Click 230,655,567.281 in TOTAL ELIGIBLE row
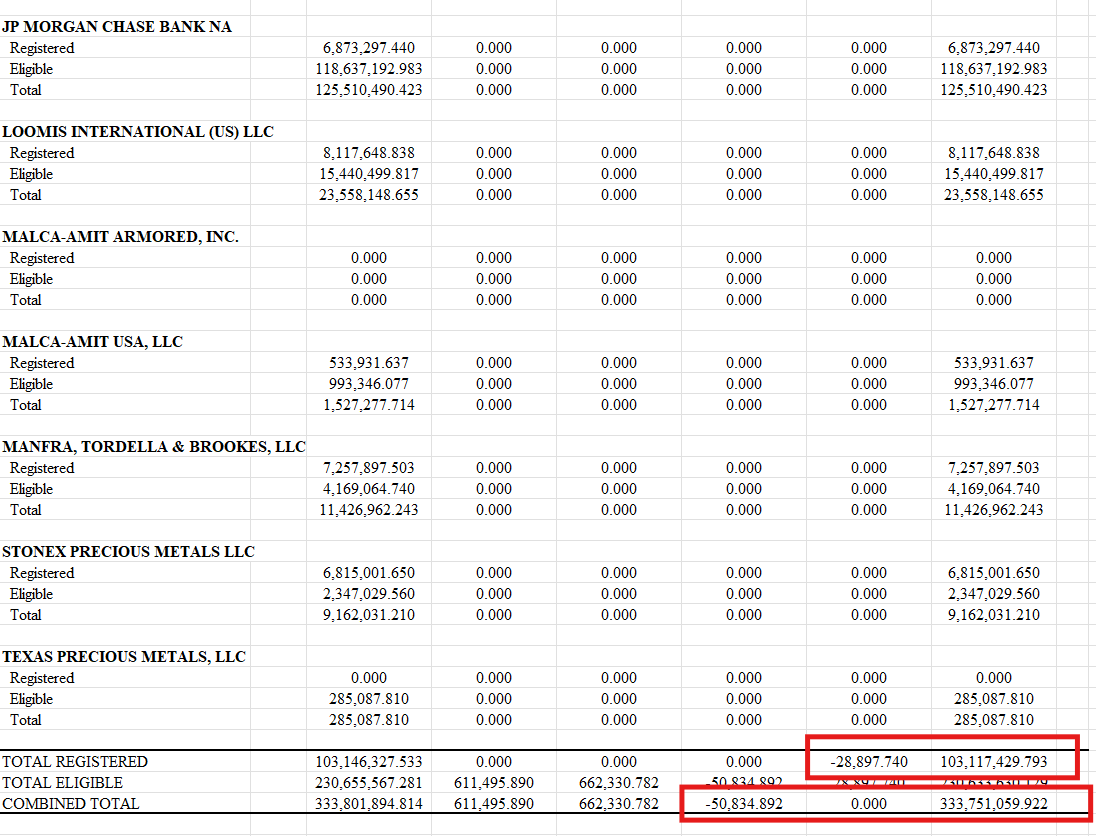This screenshot has width=1096, height=836. [x=369, y=782]
